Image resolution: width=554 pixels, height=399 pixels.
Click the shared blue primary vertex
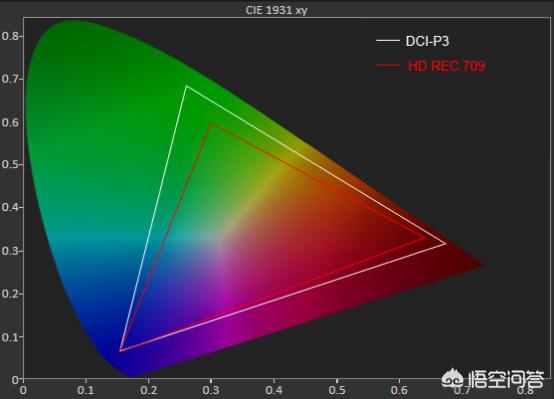[120, 351]
